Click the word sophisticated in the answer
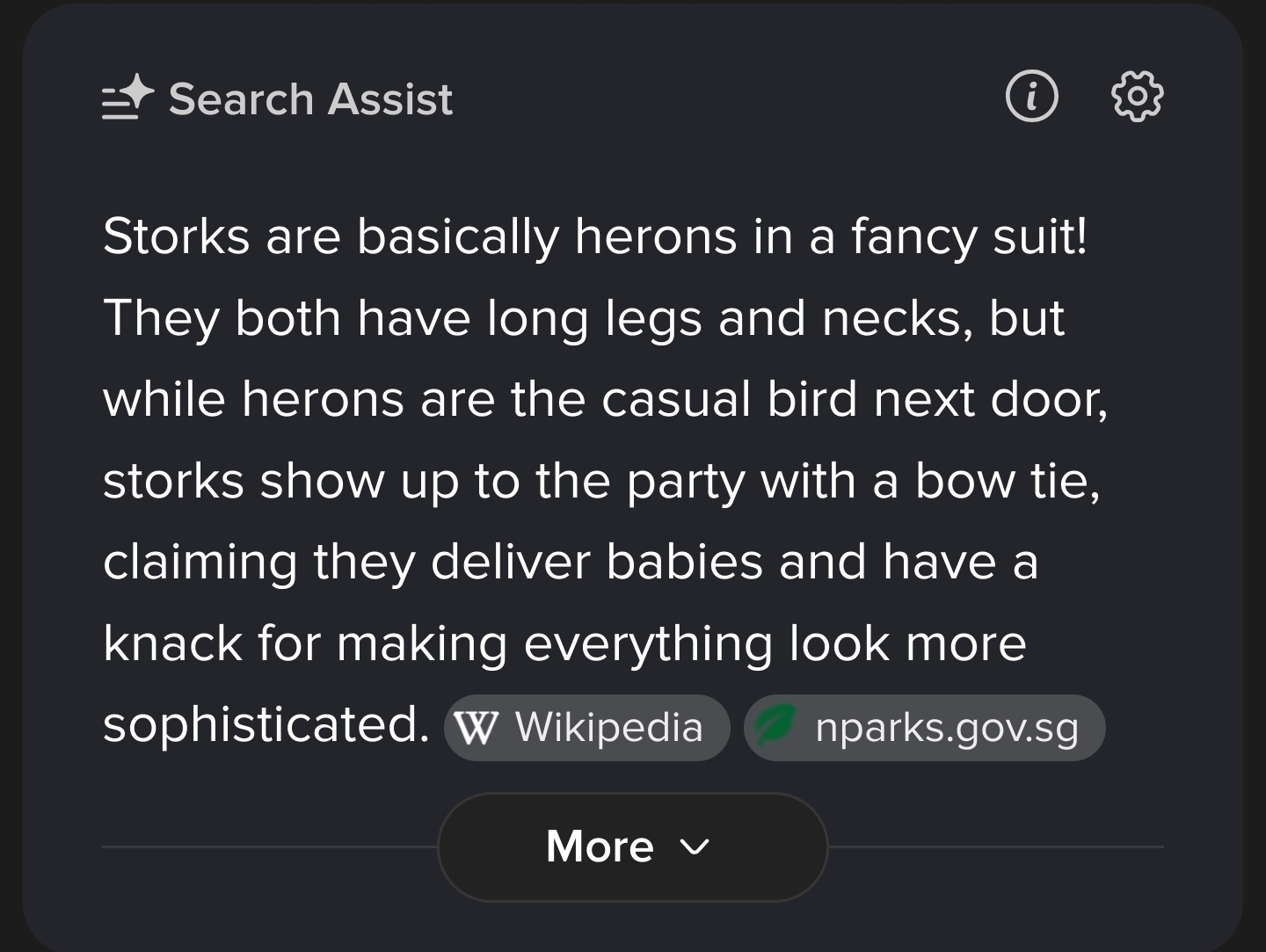Image resolution: width=1266 pixels, height=952 pixels. tap(266, 725)
